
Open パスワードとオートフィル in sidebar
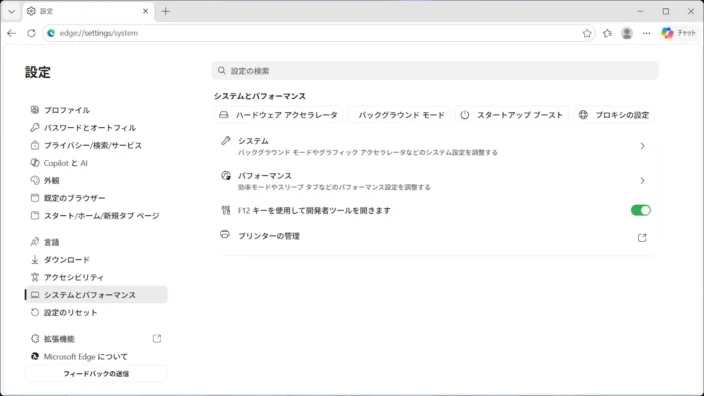coord(96,128)
